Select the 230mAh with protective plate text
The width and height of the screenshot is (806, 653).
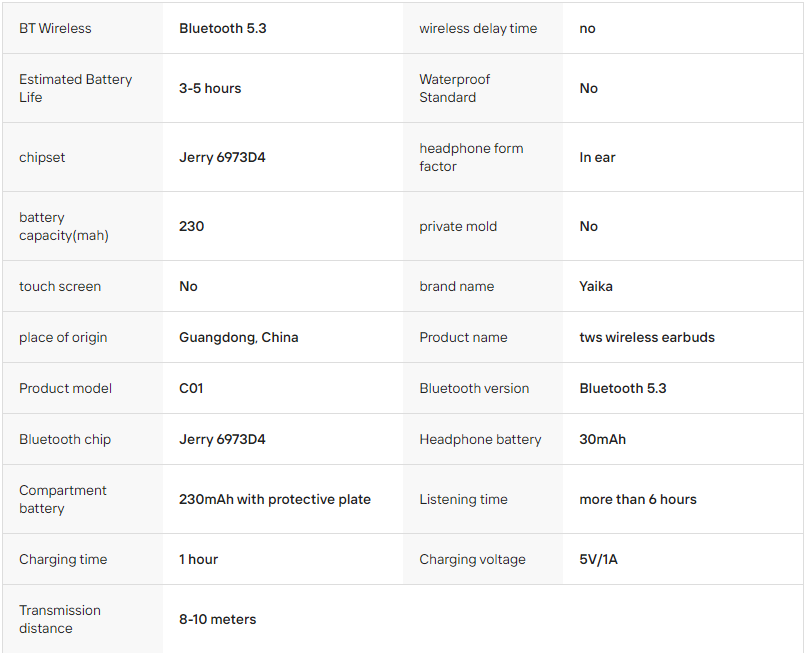coord(274,499)
